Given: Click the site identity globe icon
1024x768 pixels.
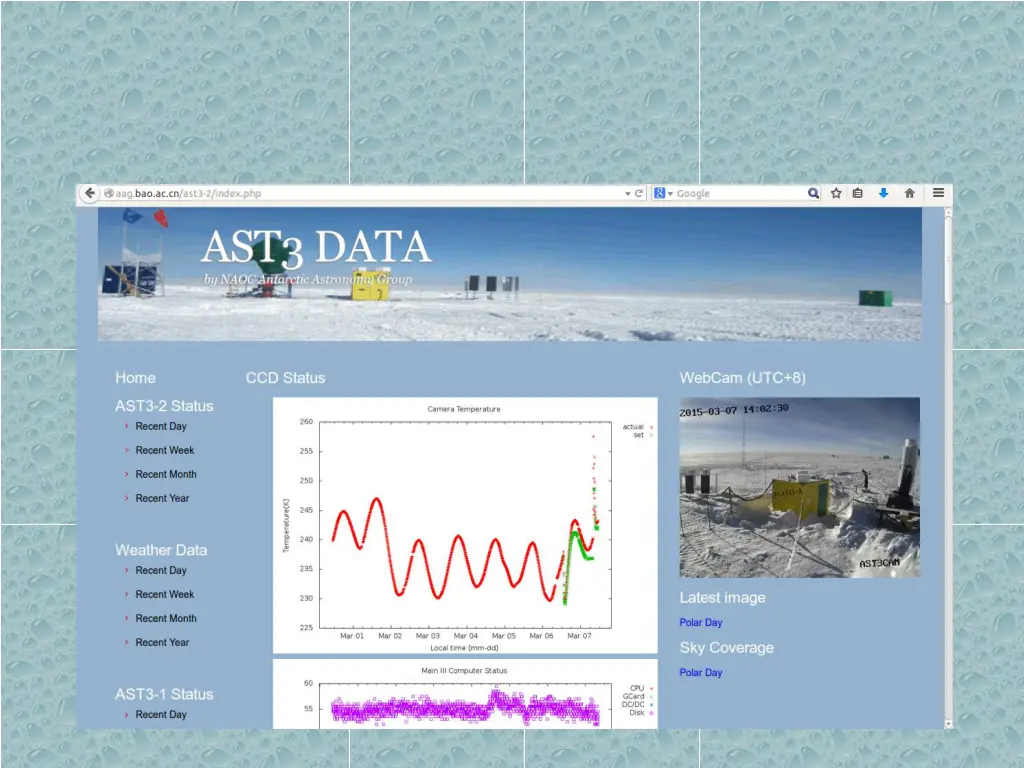Looking at the screenshot, I should (x=109, y=193).
